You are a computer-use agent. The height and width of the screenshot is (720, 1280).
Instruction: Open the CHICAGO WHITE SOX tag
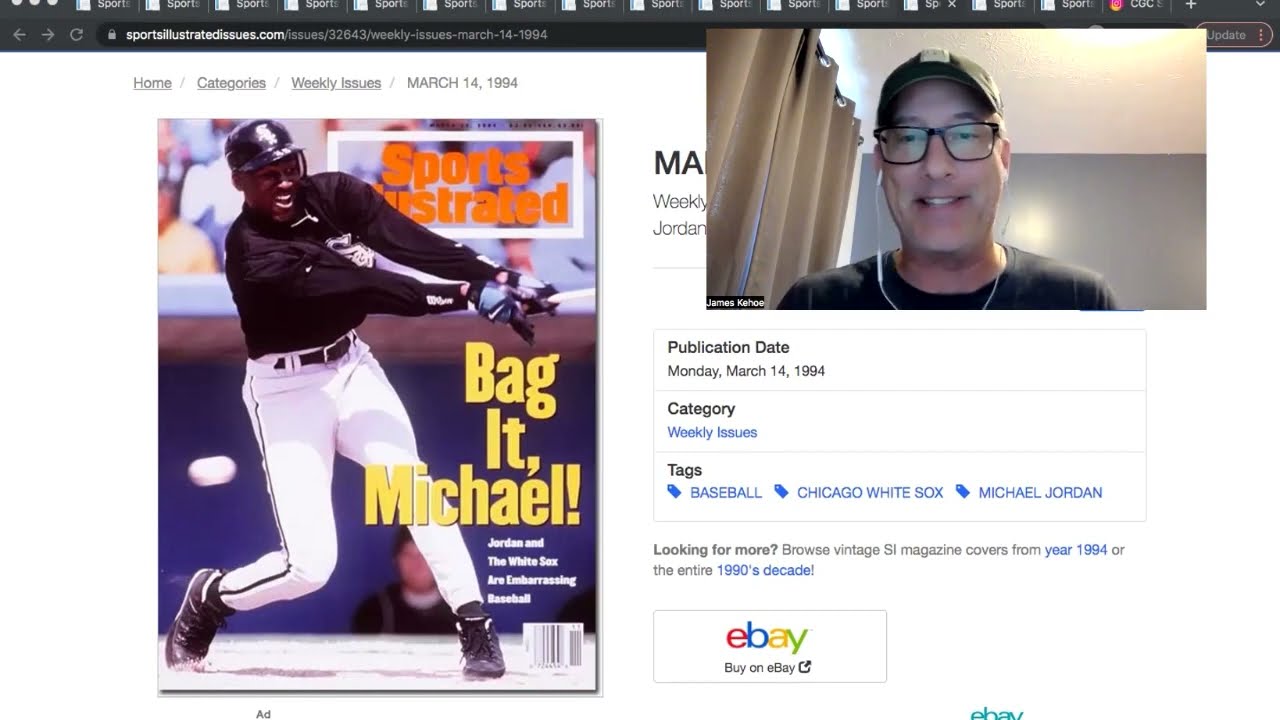(870, 493)
